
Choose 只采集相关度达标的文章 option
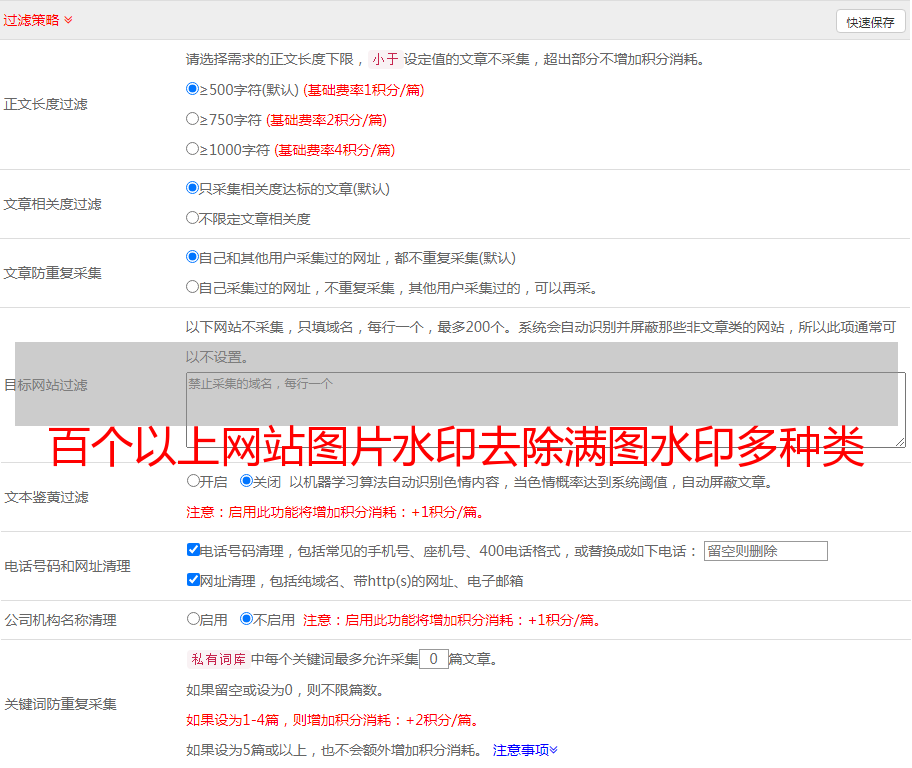point(193,188)
